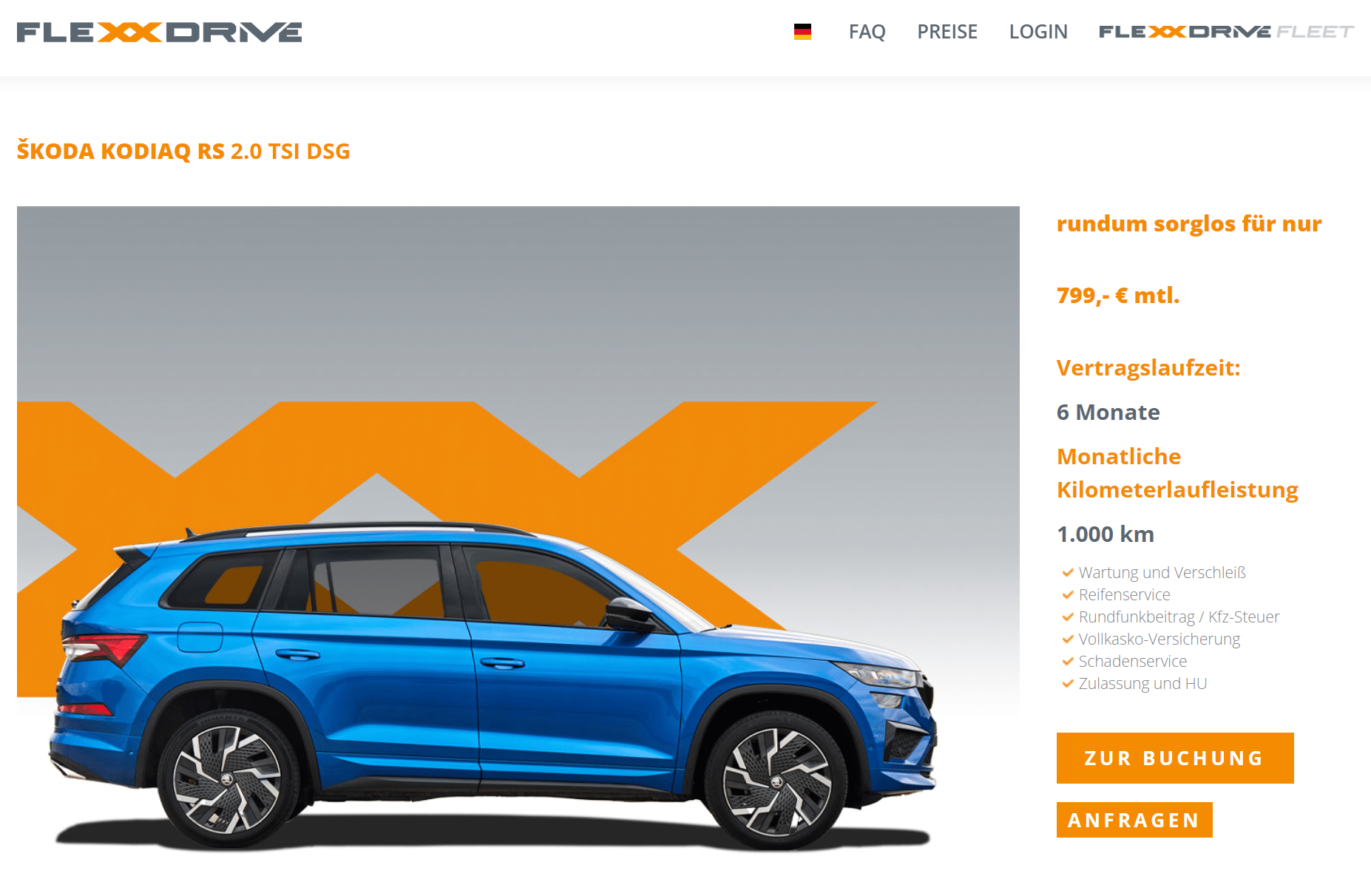
Task: Click the FlexxDrive logo in header
Action: 159,33
